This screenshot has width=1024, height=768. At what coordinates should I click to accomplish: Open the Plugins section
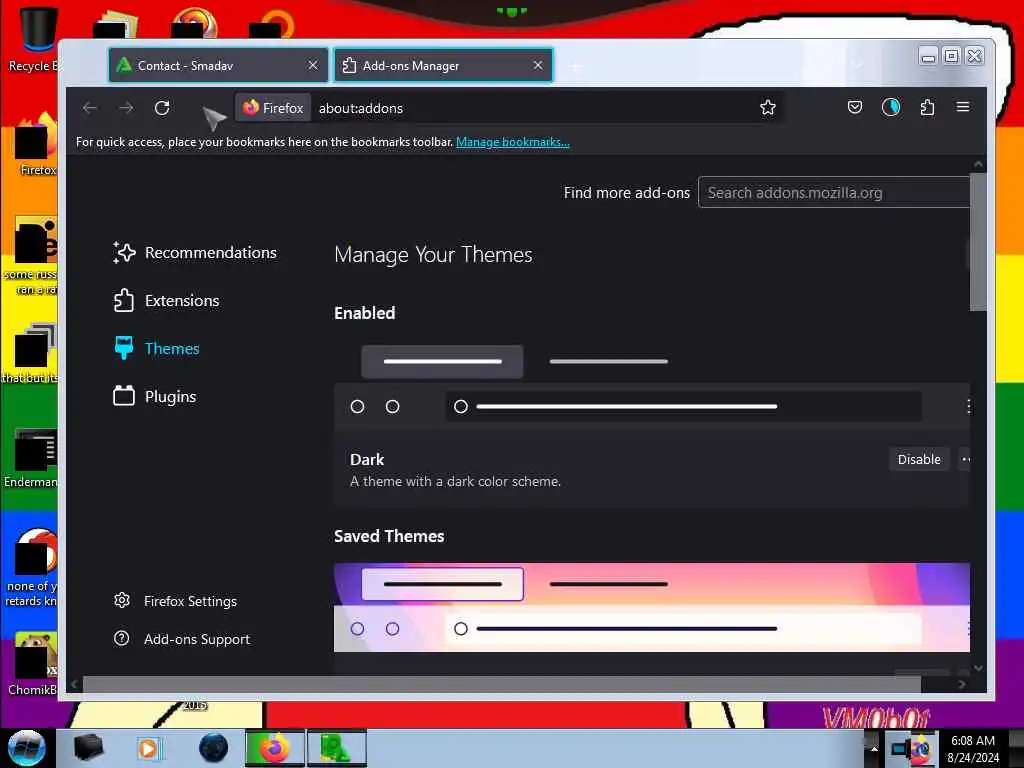click(155, 396)
